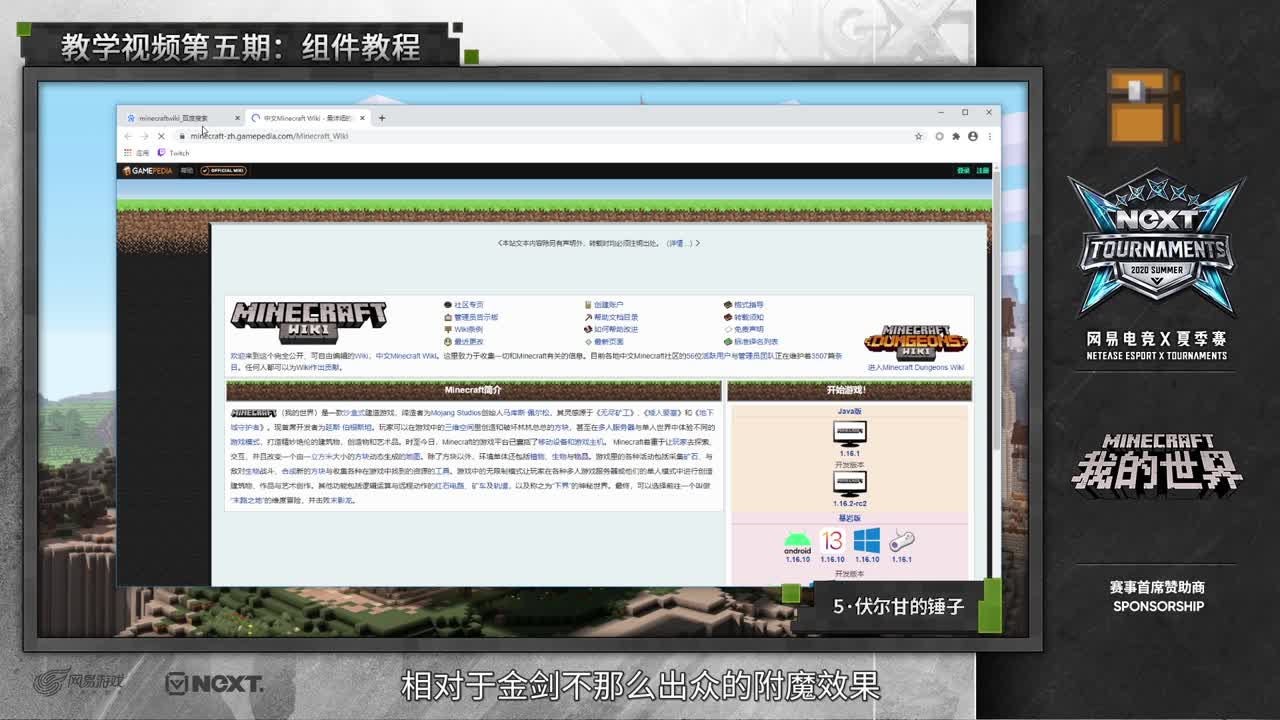This screenshot has height=720, width=1280.
Task: Open the 基岩版 heading link
Action: pos(850,518)
